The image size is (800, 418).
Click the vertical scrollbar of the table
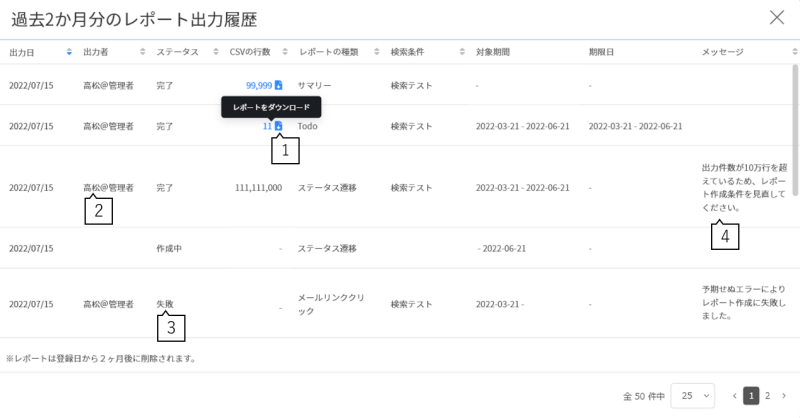[x=795, y=130]
